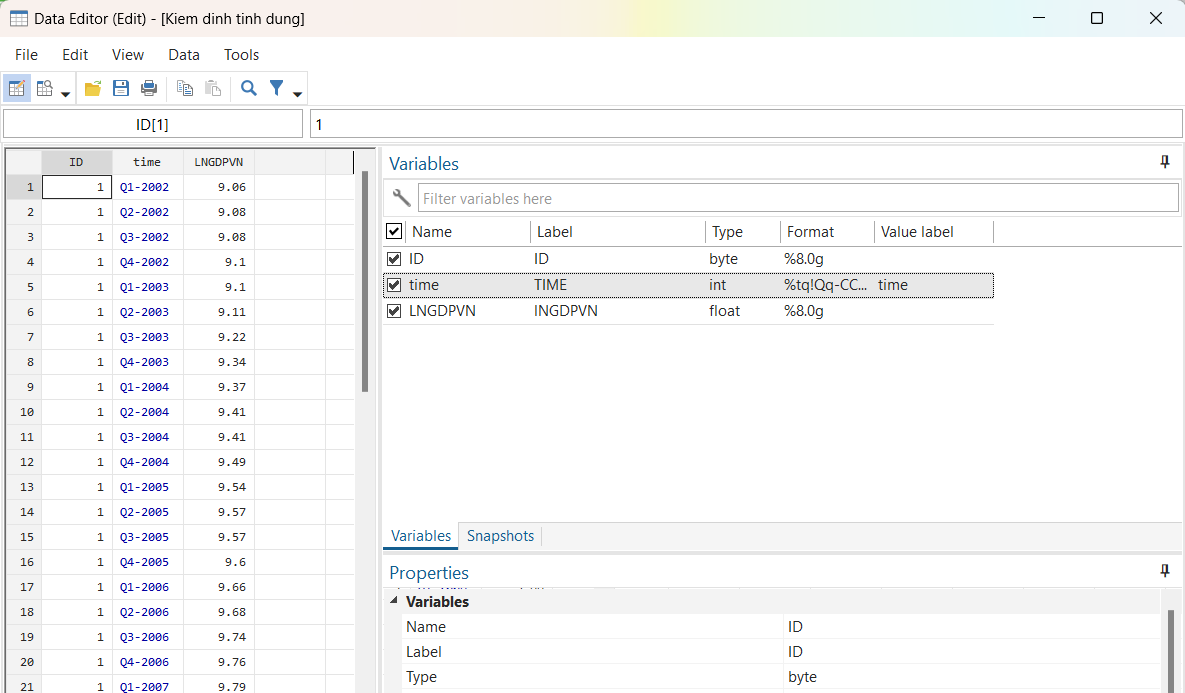The width and height of the screenshot is (1185, 693).
Task: Uncheck the LNGDPVN variable checkbox
Action: click(394, 311)
